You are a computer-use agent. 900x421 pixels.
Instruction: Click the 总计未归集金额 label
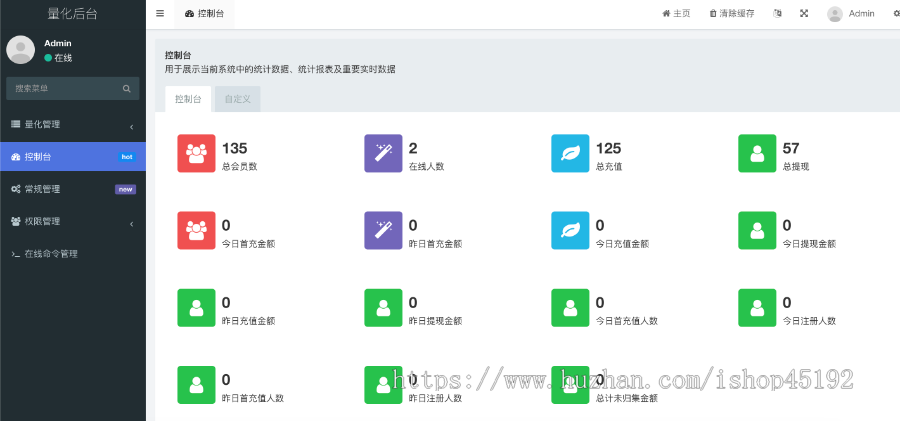tap(627, 398)
